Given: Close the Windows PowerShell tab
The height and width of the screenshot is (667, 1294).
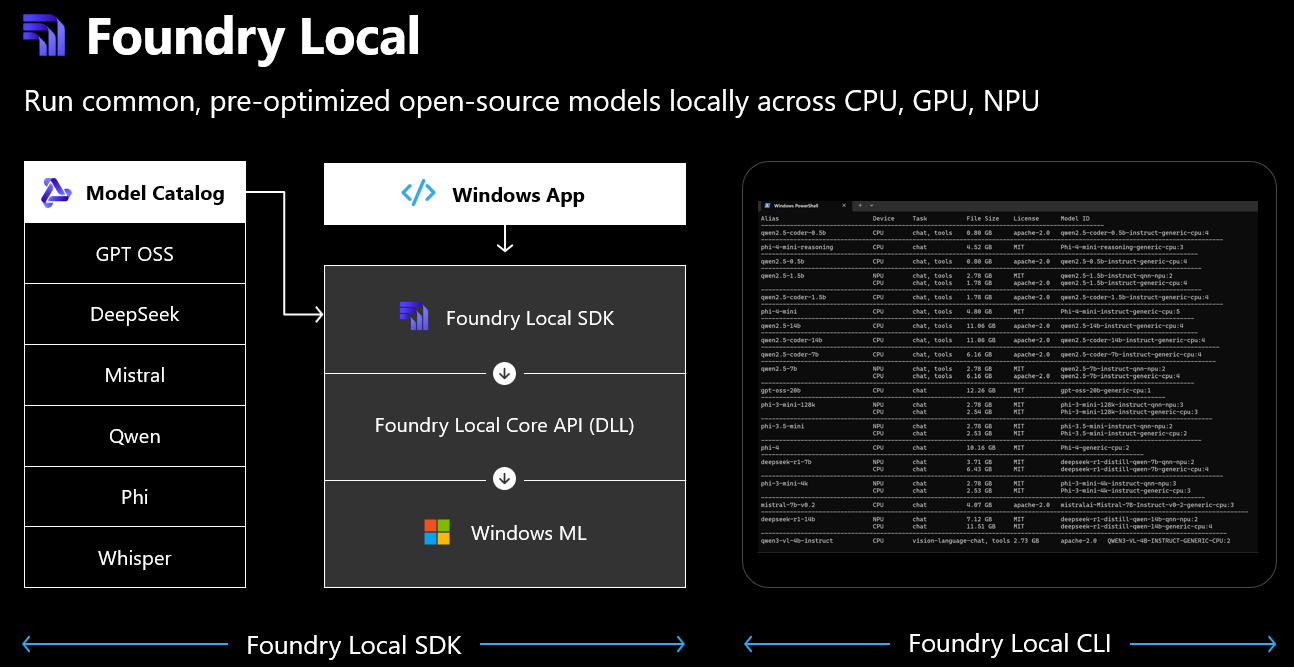Looking at the screenshot, I should point(844,206).
